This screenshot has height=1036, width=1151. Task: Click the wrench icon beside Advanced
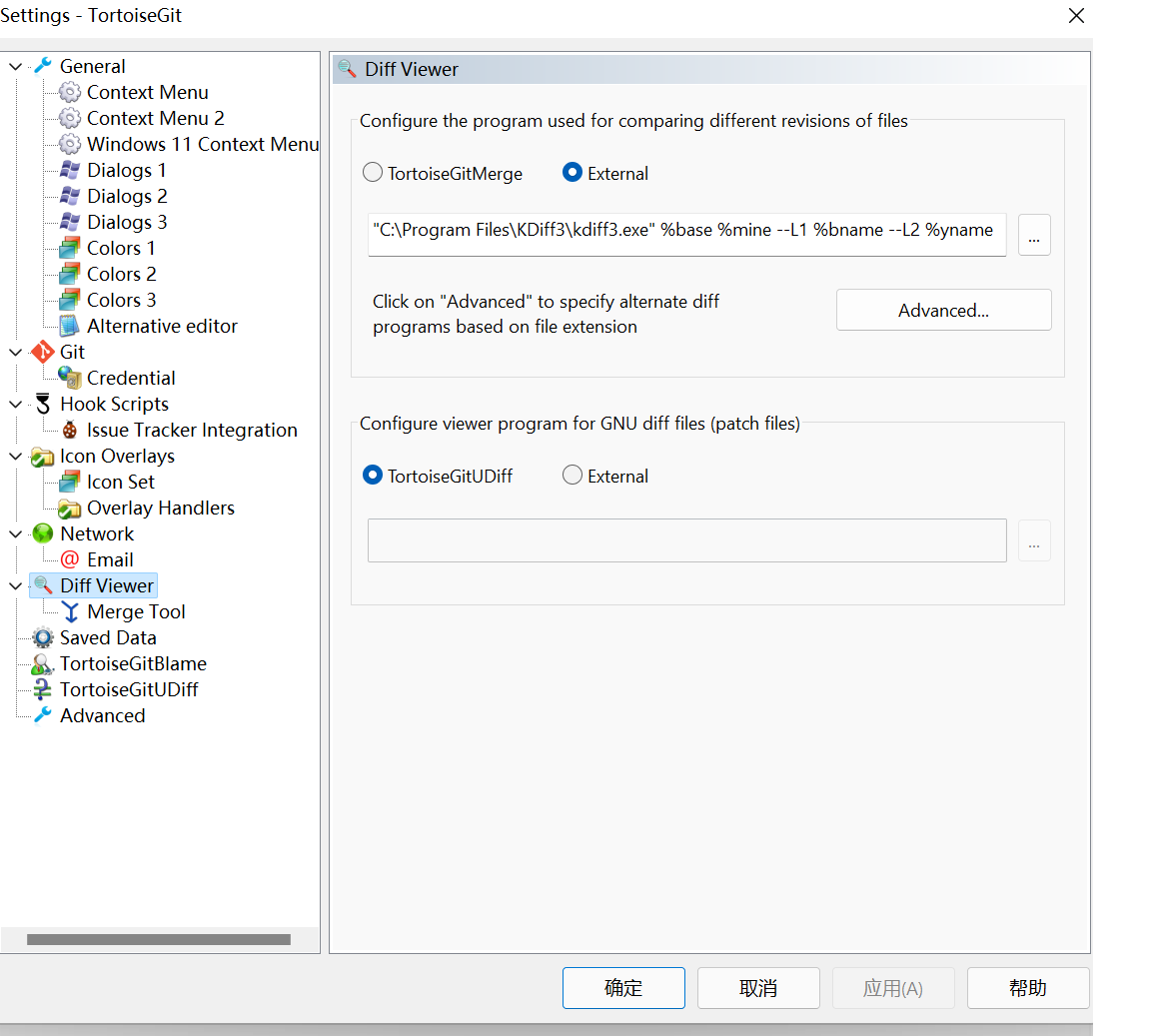(x=43, y=715)
